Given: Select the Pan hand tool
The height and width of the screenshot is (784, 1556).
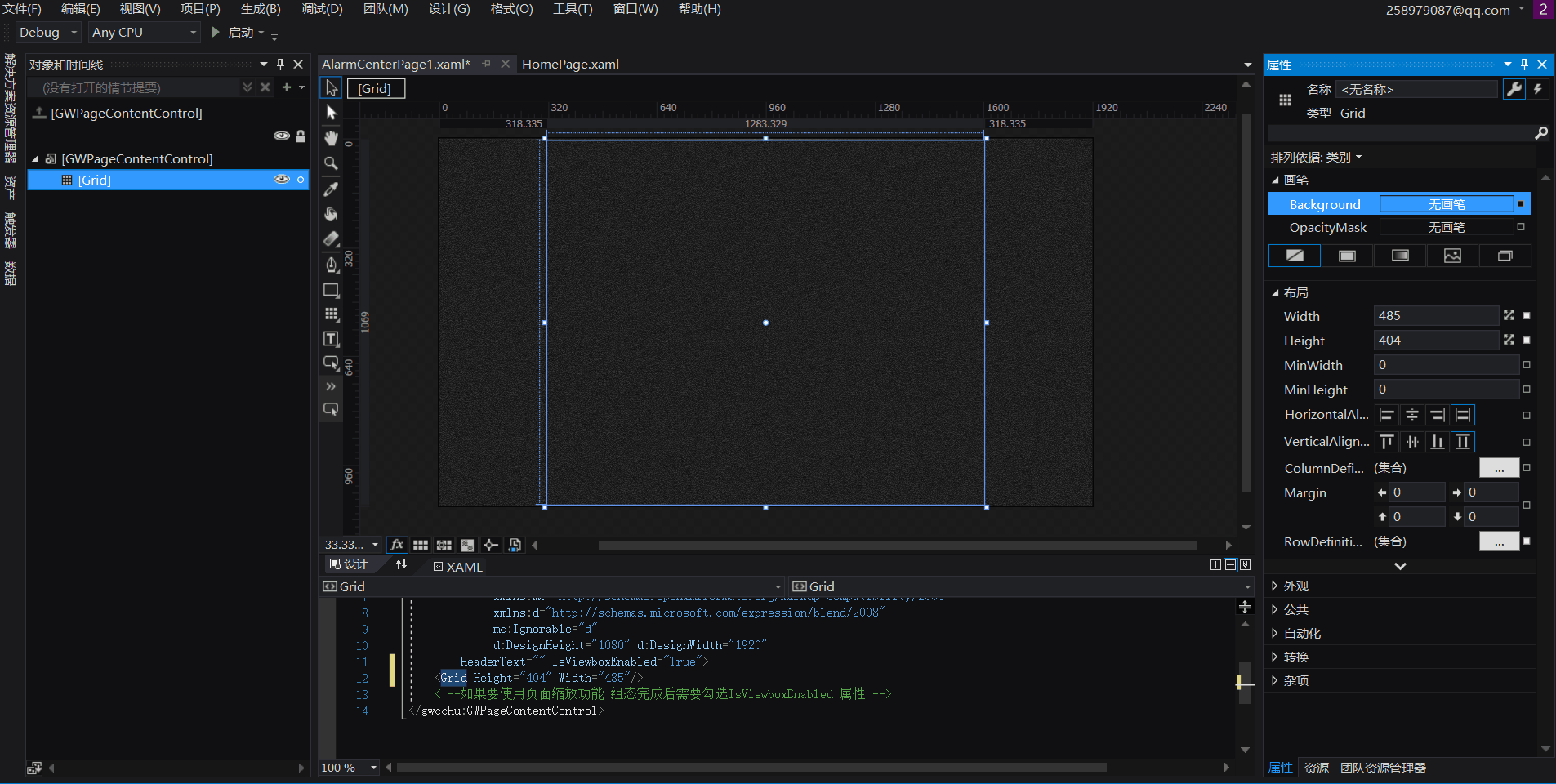Looking at the screenshot, I should click(331, 138).
